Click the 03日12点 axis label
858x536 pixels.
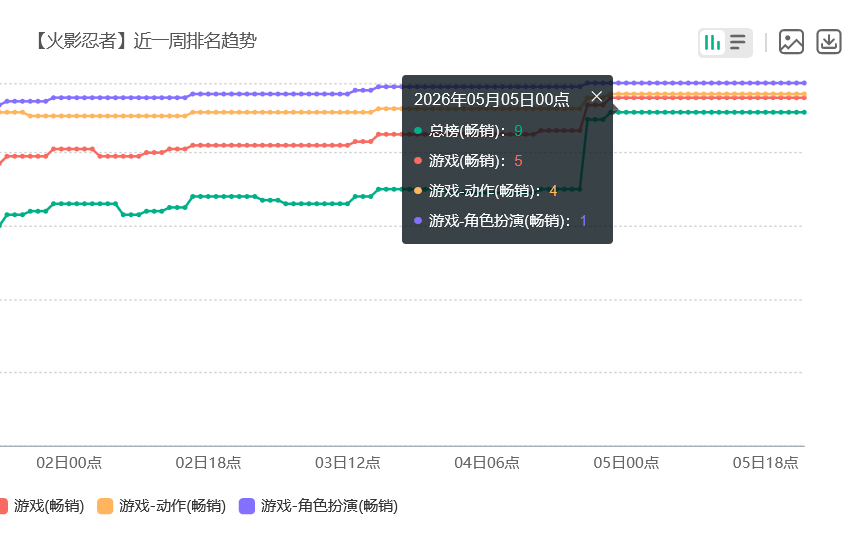[x=347, y=463]
